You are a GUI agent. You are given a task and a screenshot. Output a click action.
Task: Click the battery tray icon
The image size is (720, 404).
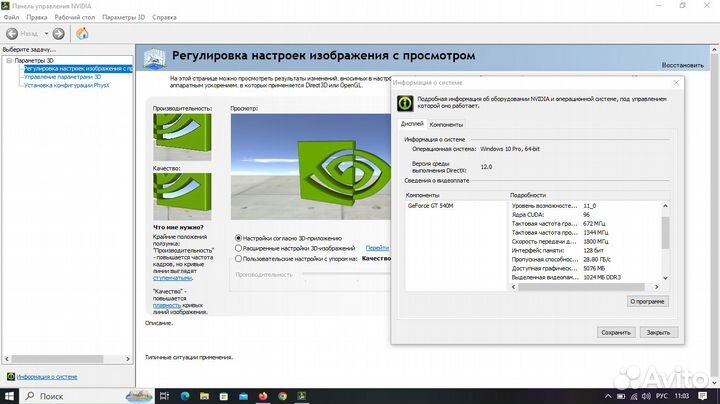(x=621, y=396)
